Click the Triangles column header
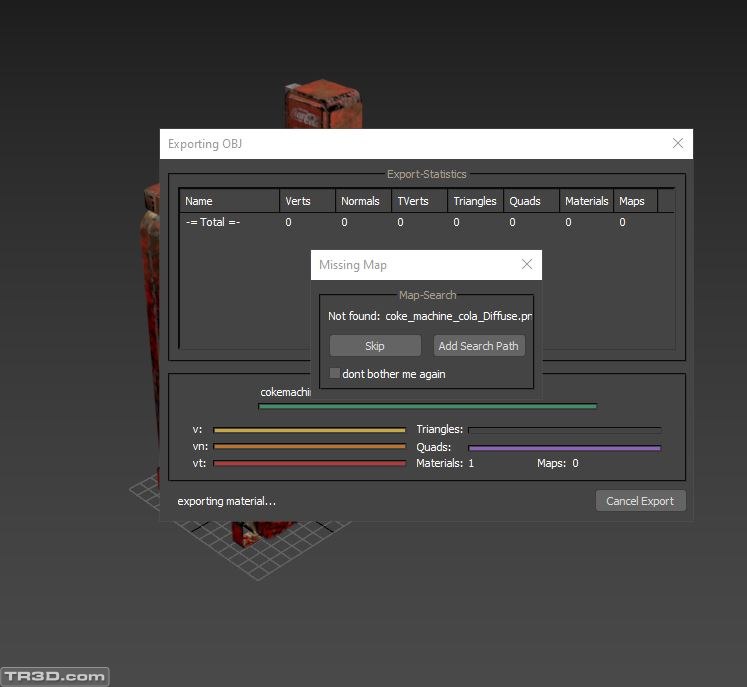747x687 pixels. tap(474, 201)
